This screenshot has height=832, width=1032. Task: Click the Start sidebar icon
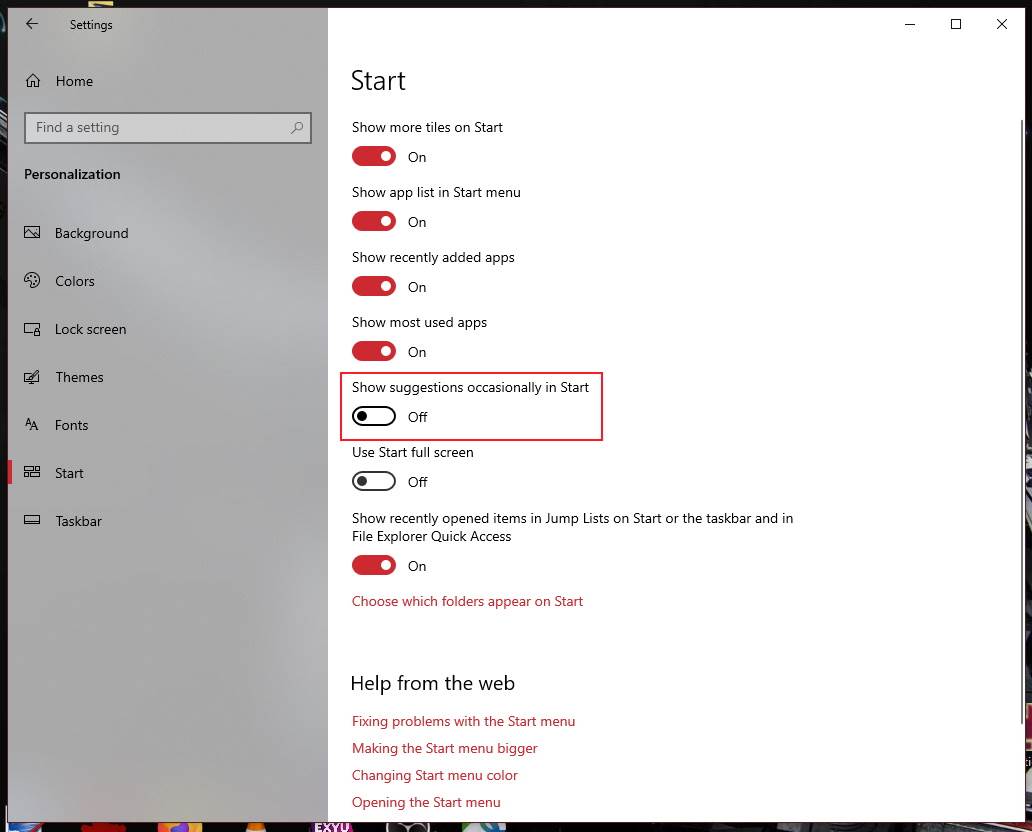(33, 473)
